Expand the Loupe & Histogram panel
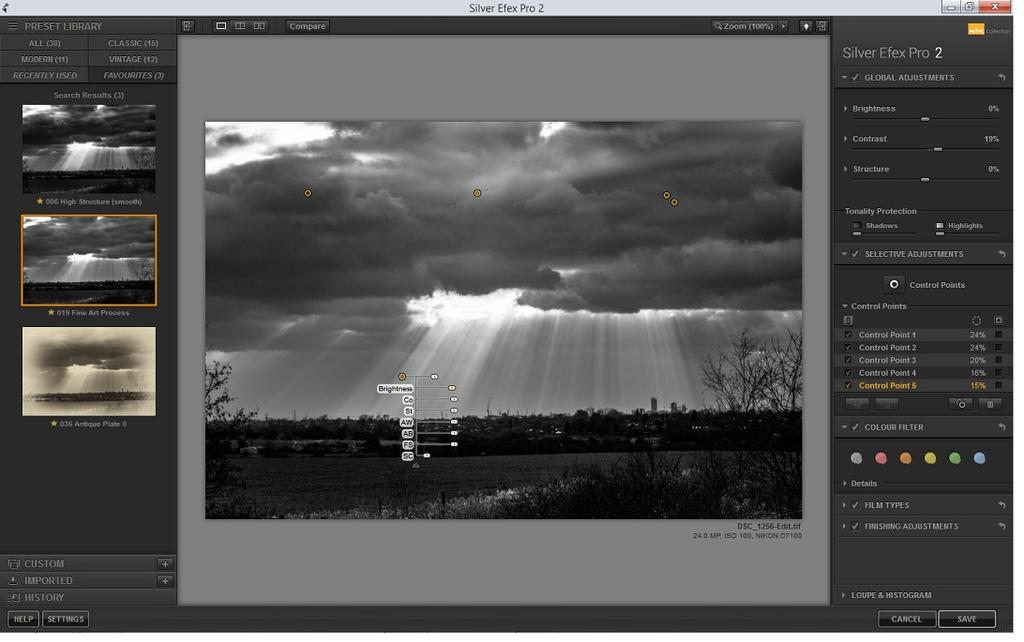 click(844, 596)
